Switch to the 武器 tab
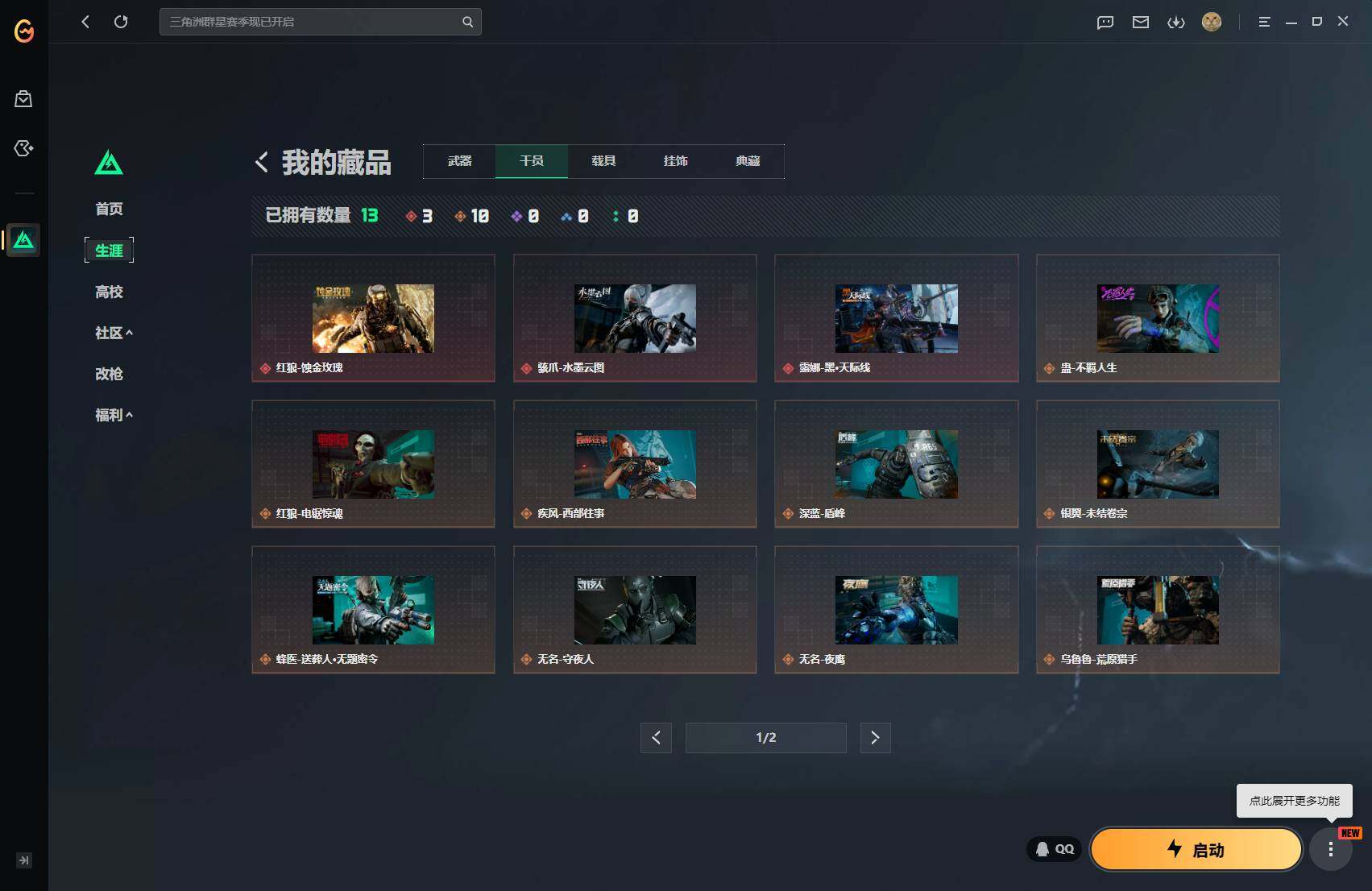The width and height of the screenshot is (1372, 891). (x=459, y=161)
